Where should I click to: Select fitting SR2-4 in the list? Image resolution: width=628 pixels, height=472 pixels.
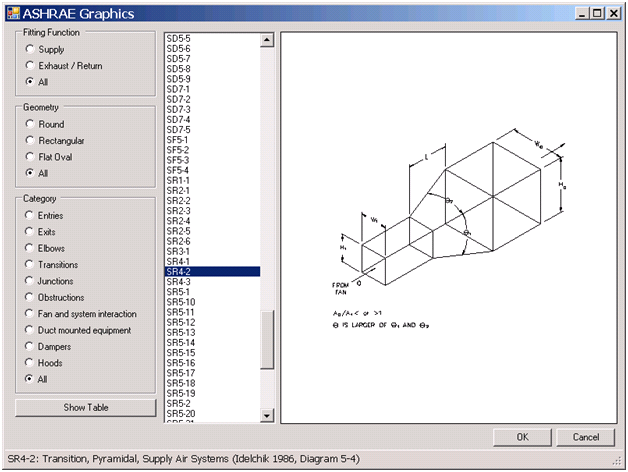212,221
